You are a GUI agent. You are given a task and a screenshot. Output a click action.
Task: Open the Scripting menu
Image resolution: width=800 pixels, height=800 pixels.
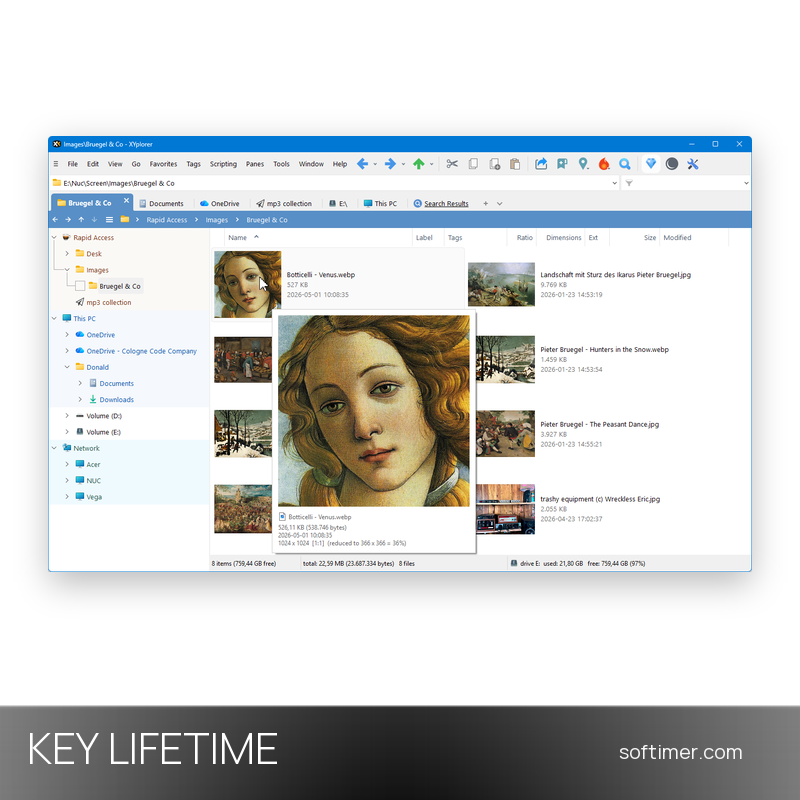(223, 164)
